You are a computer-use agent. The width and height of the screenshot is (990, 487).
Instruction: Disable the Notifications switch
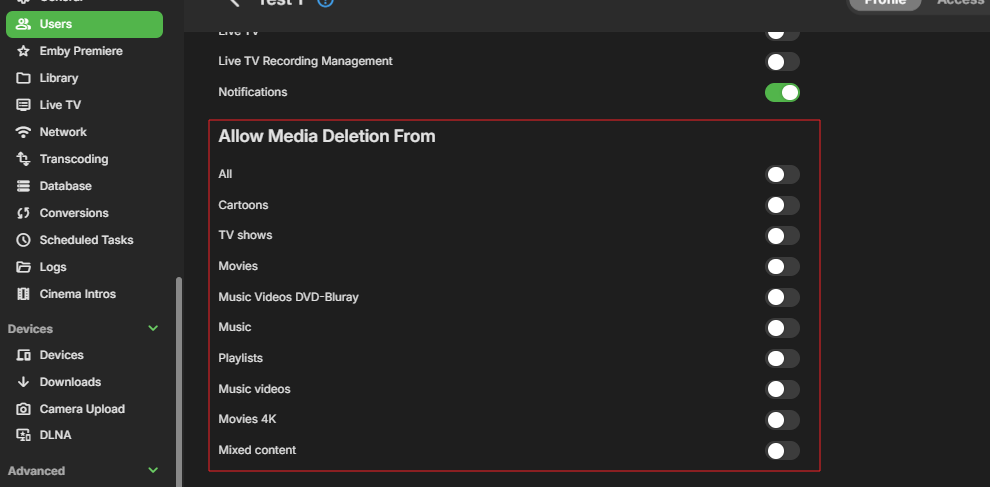click(782, 93)
